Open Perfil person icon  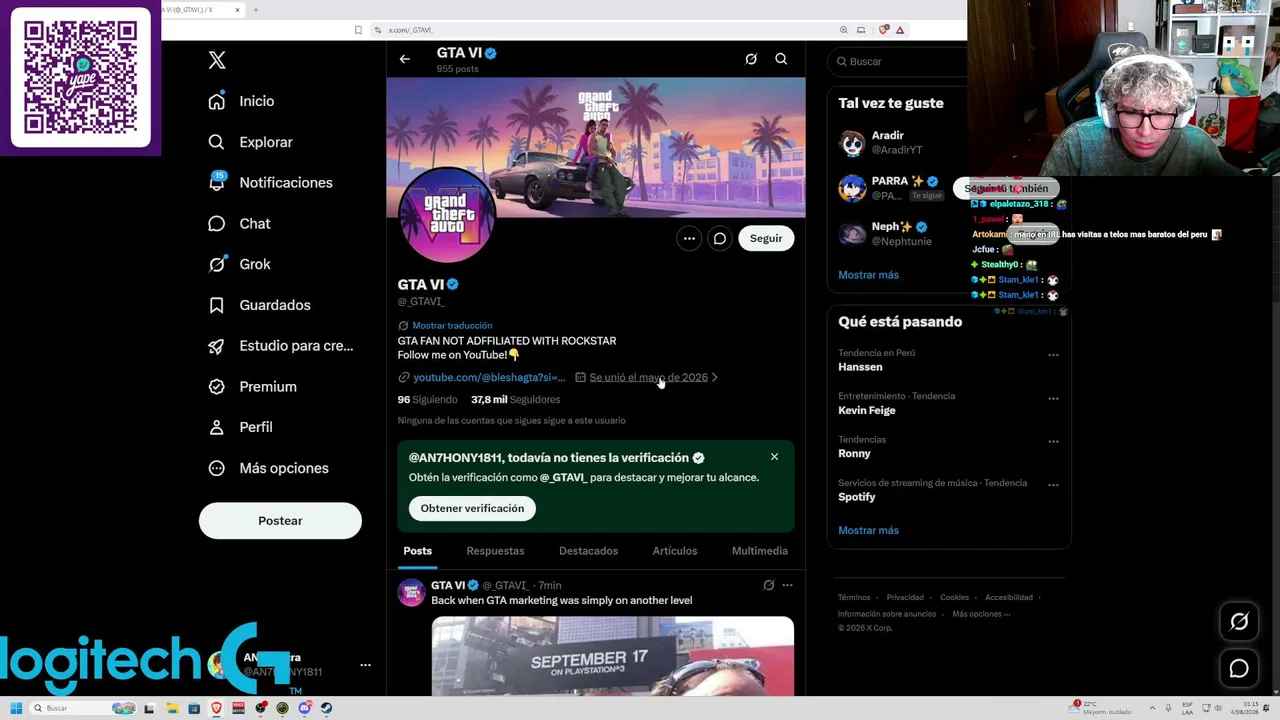click(x=217, y=427)
